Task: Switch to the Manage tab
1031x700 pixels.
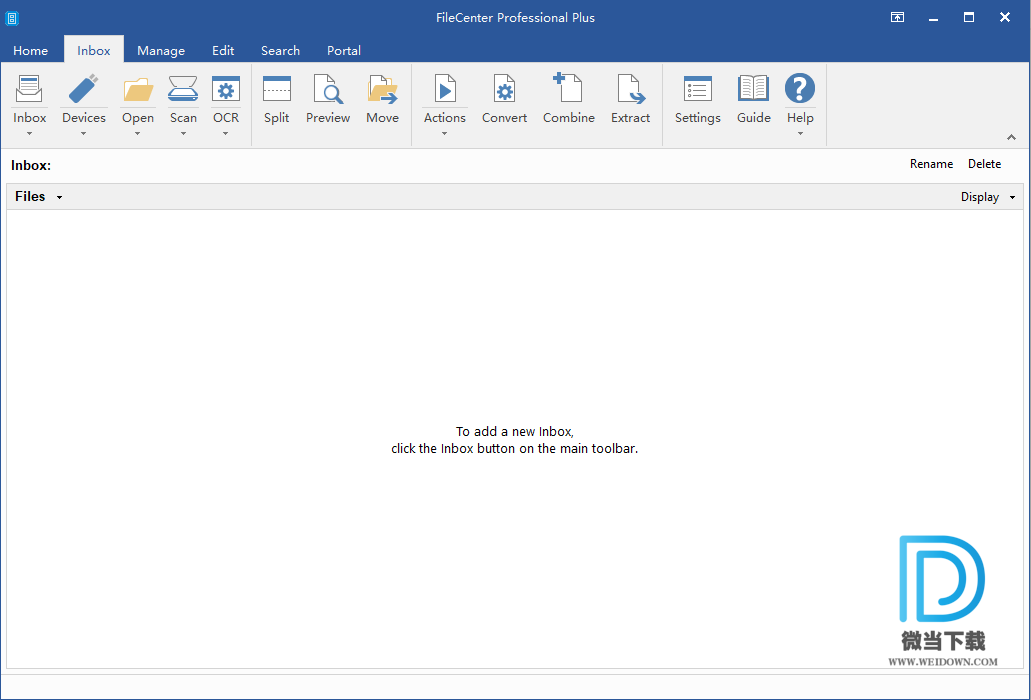Action: click(x=161, y=51)
